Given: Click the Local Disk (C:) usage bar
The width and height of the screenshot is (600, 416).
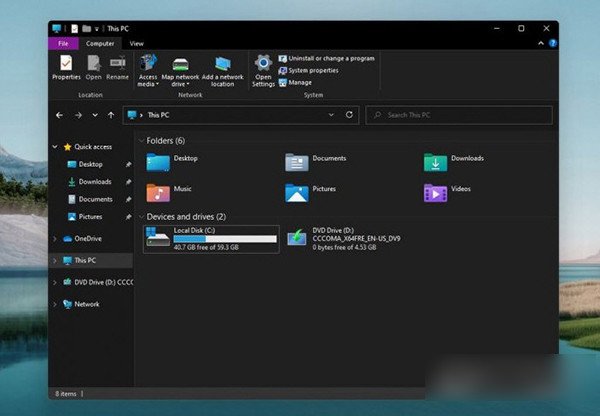Looking at the screenshot, I should 225,240.
